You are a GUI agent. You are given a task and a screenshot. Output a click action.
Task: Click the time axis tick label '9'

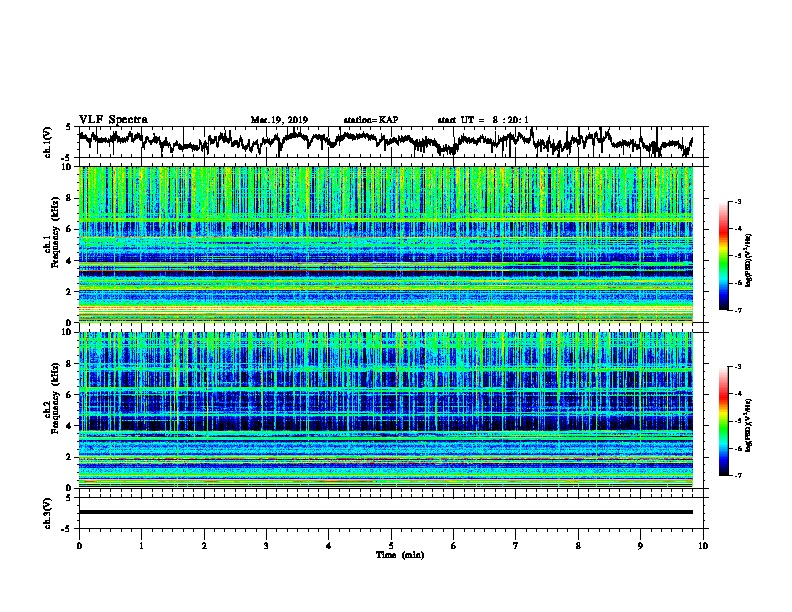tap(640, 546)
